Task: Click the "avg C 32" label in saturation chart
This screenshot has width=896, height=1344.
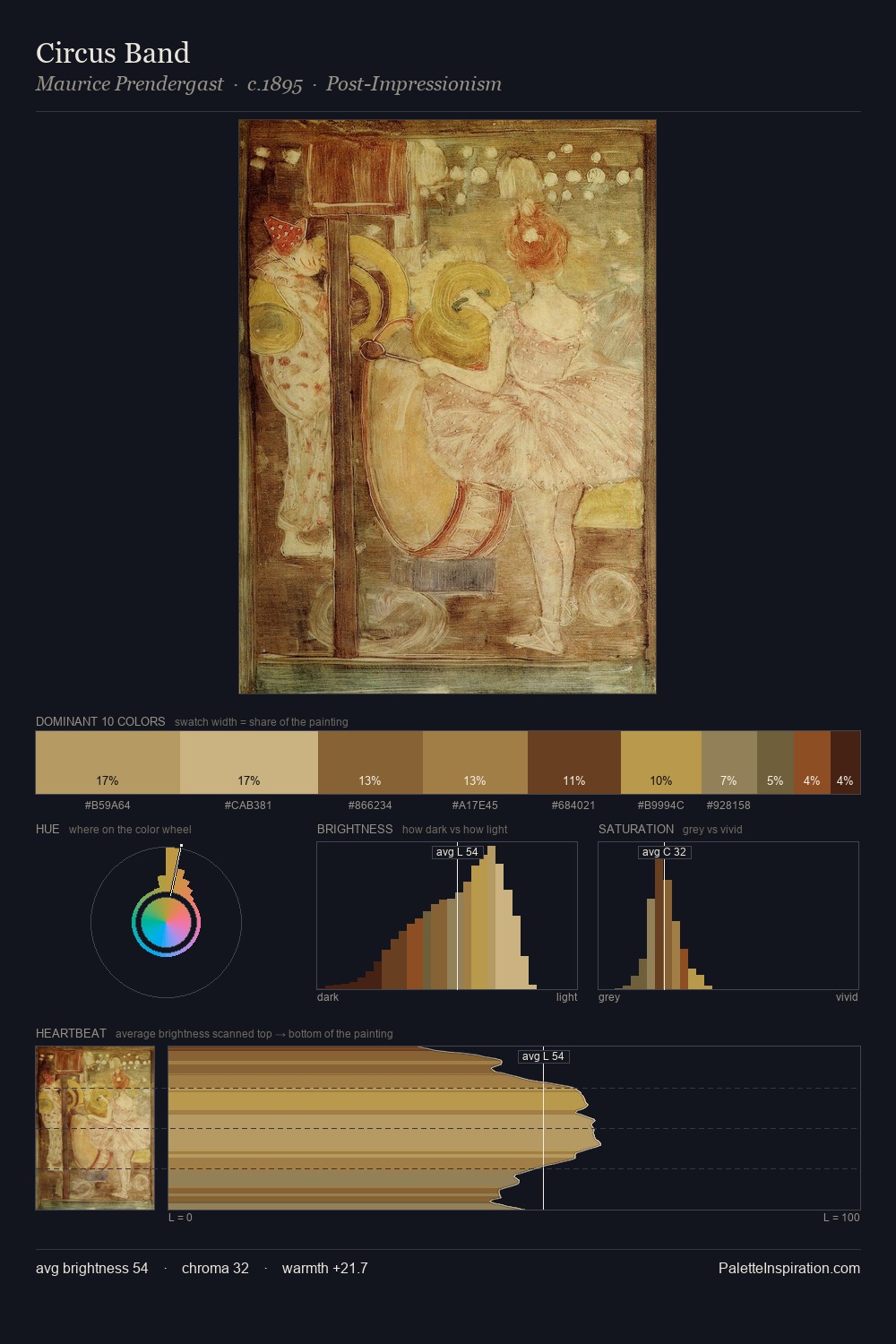Action: [664, 852]
